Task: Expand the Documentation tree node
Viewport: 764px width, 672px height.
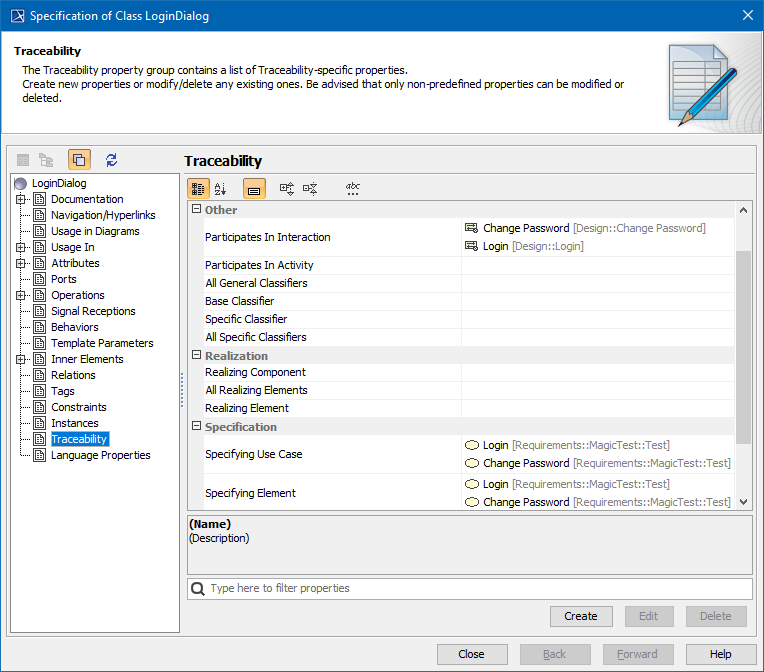Action: 21,199
